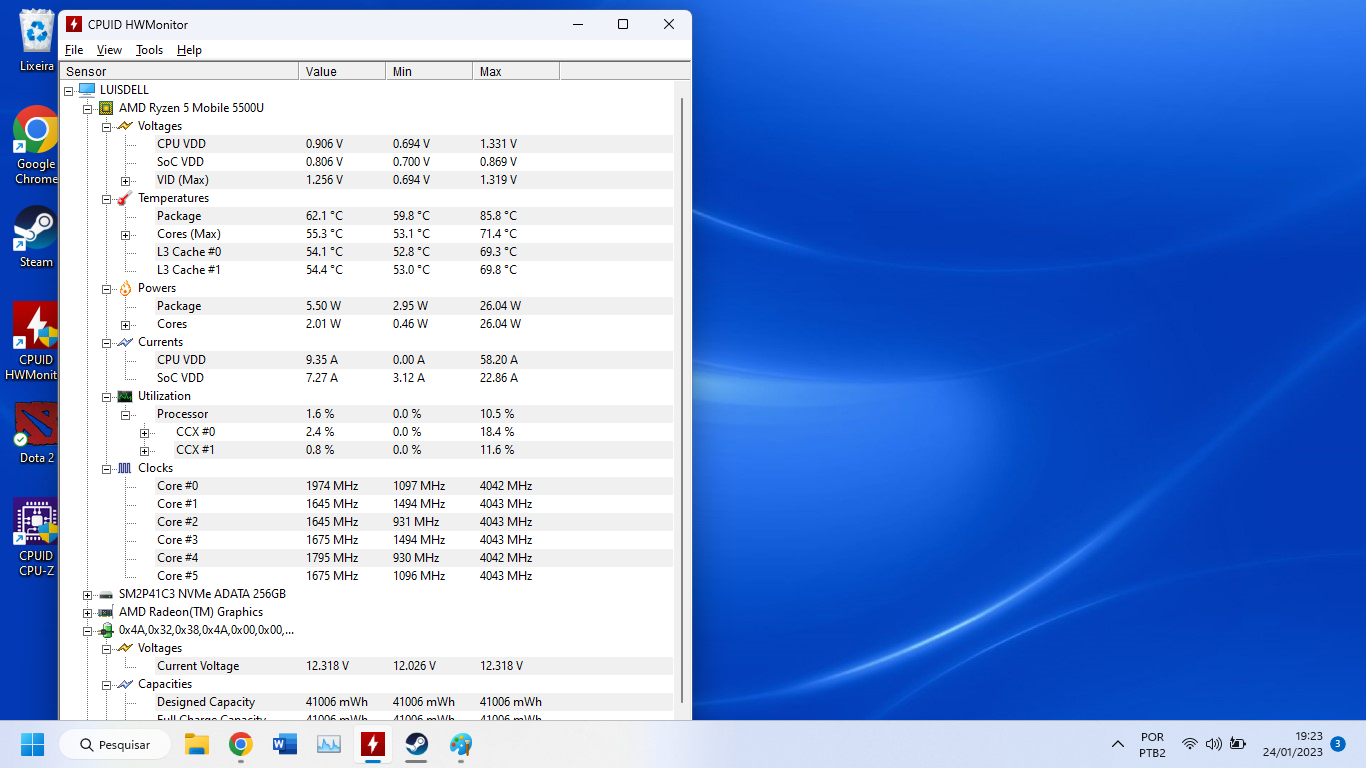
Task: Open Paint from the taskbar
Action: click(461, 745)
